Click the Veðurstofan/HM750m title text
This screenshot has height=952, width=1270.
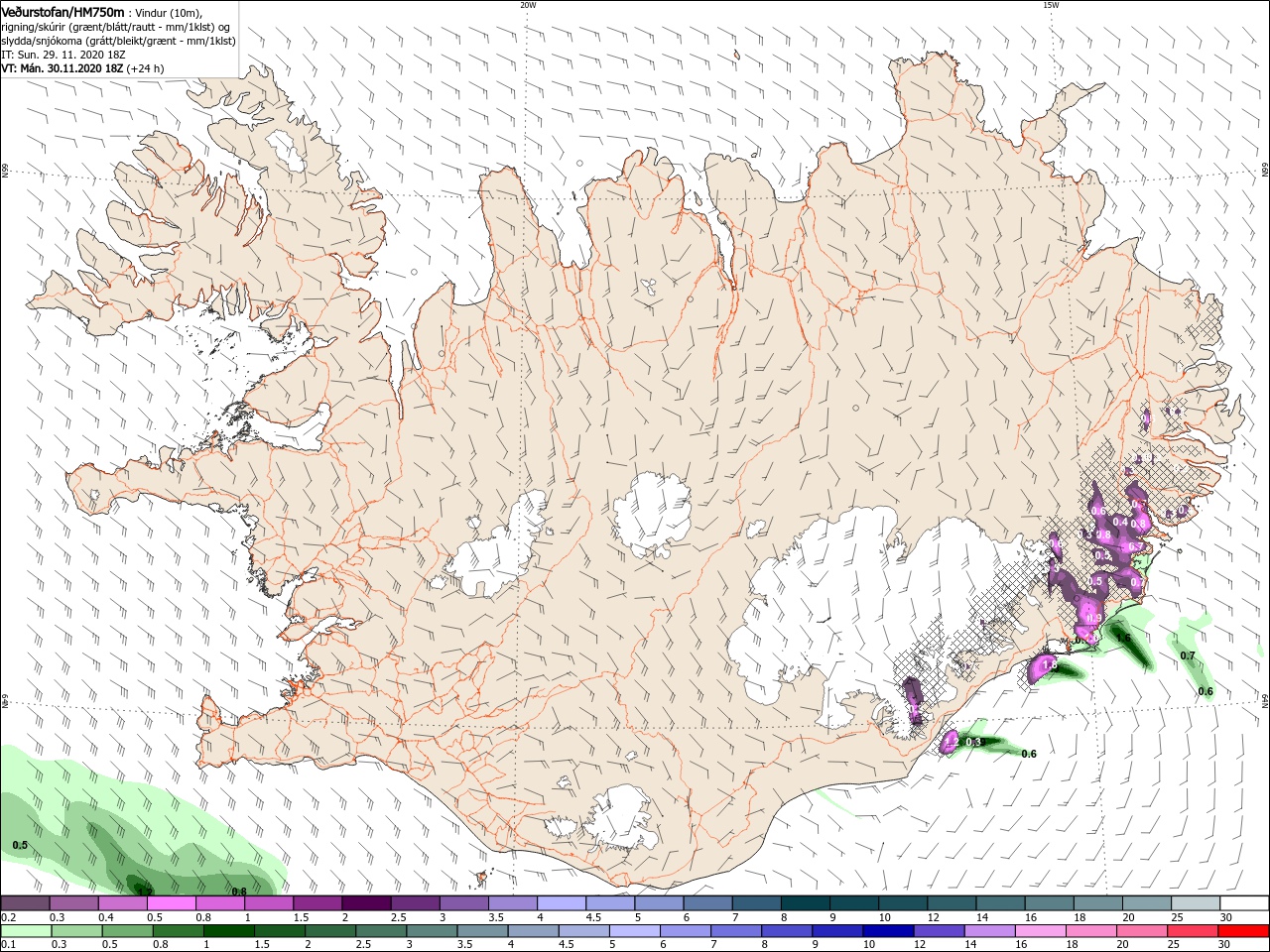[63, 11]
